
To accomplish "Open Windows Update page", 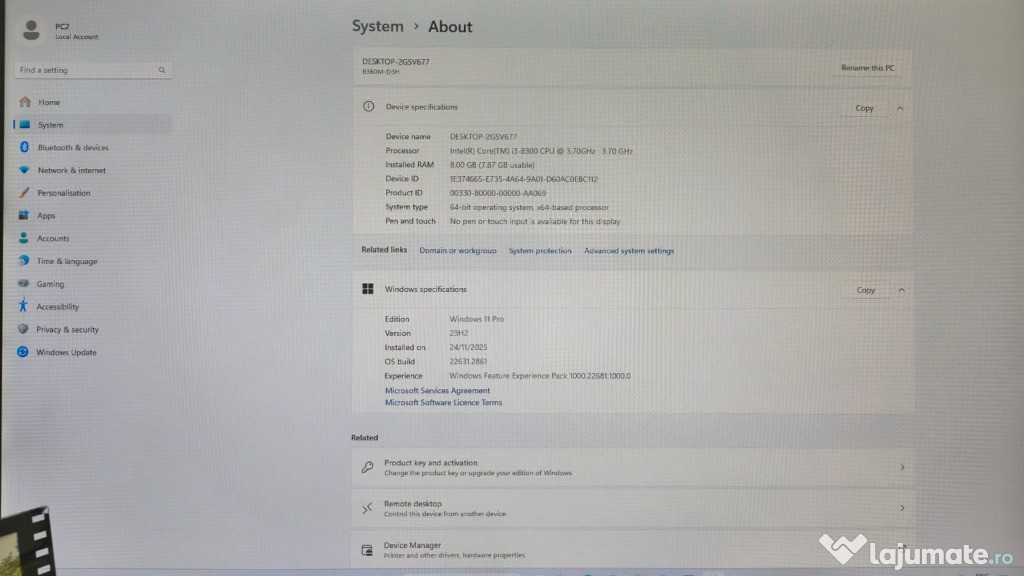I will (66, 353).
